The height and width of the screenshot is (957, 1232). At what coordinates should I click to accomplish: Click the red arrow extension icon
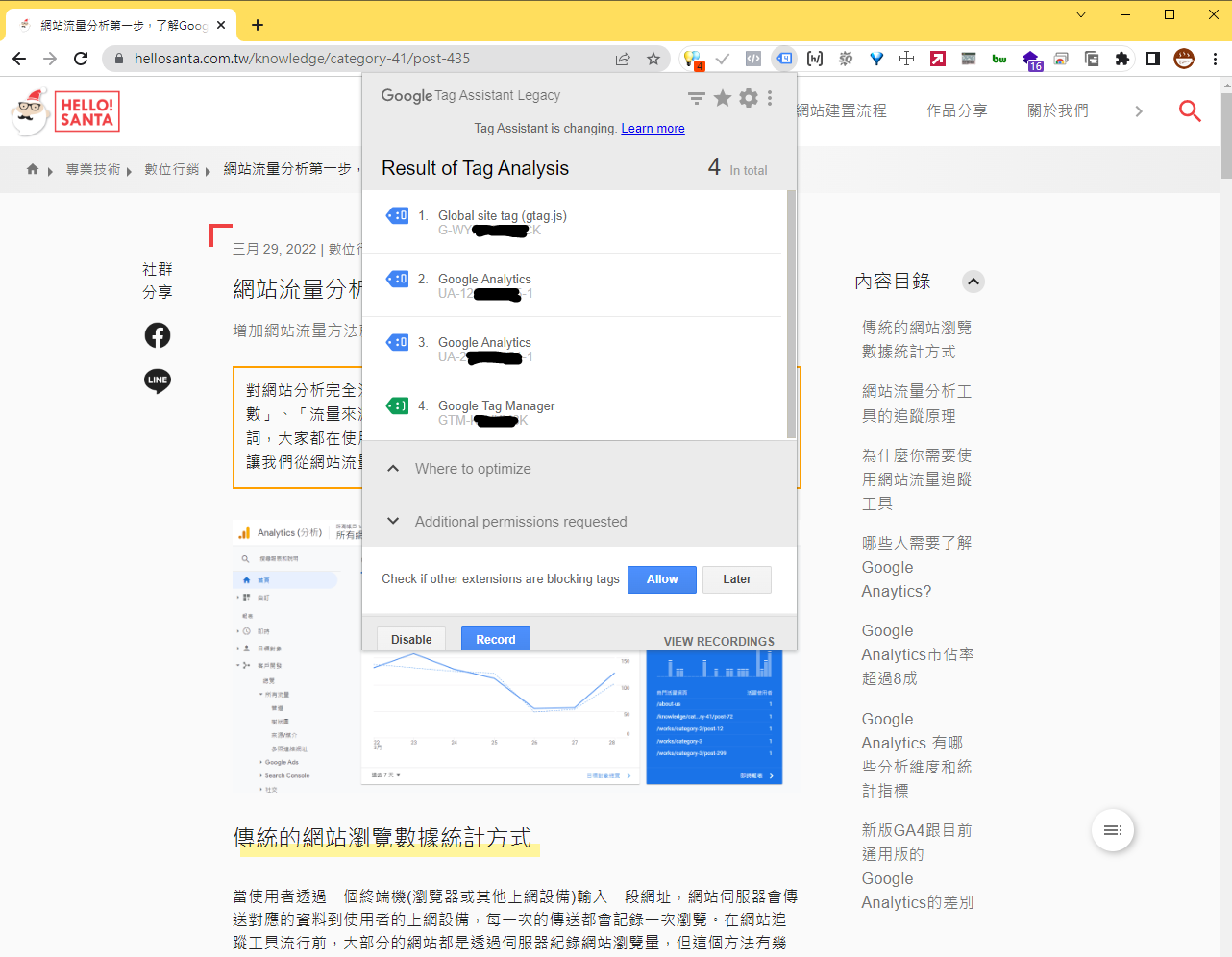point(938,59)
